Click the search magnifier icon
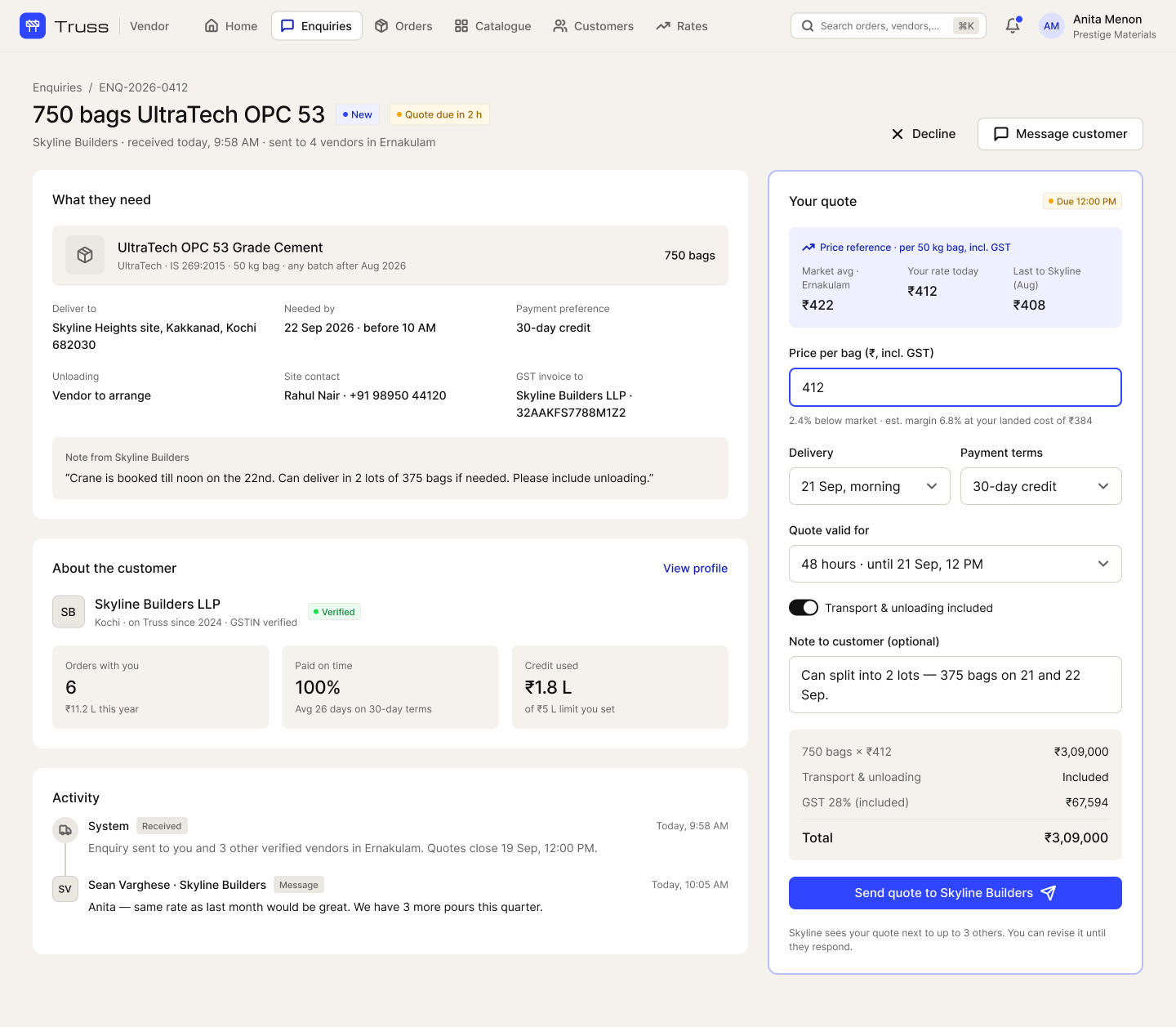 808,26
